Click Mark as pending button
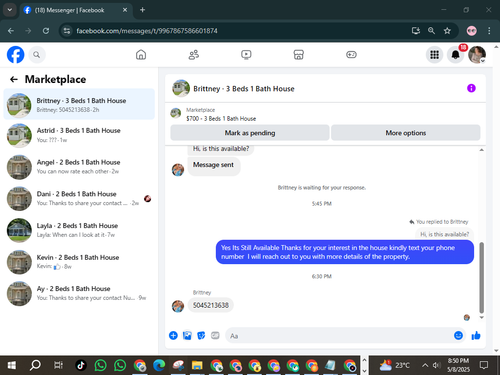500x375 pixels. tap(250, 133)
